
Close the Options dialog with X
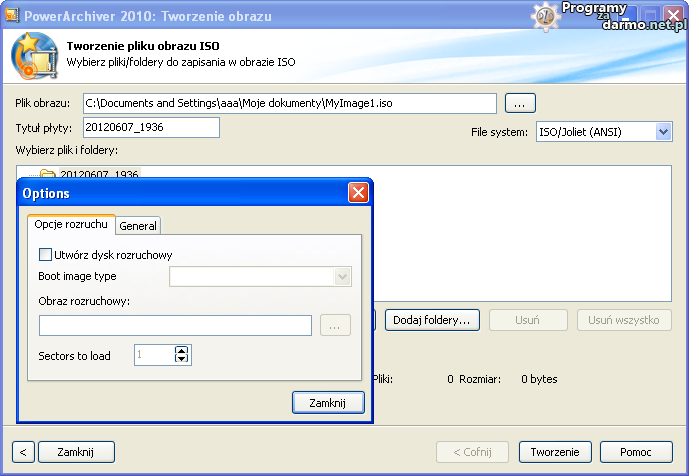coord(358,193)
